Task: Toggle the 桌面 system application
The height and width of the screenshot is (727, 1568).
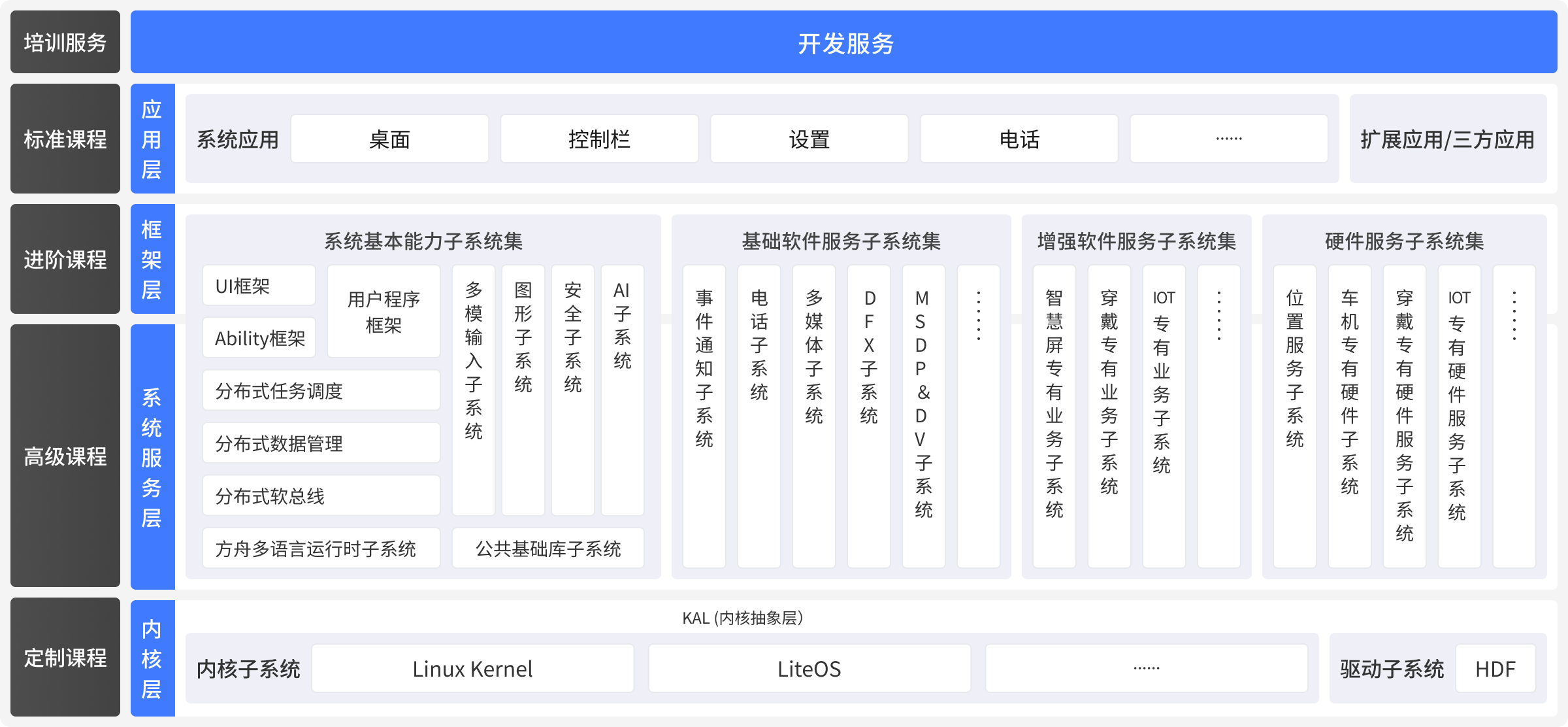Action: point(389,139)
